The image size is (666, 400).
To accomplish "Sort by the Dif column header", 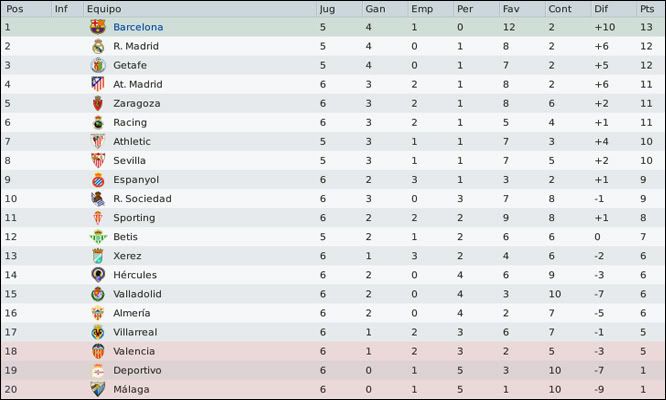I will (x=601, y=9).
